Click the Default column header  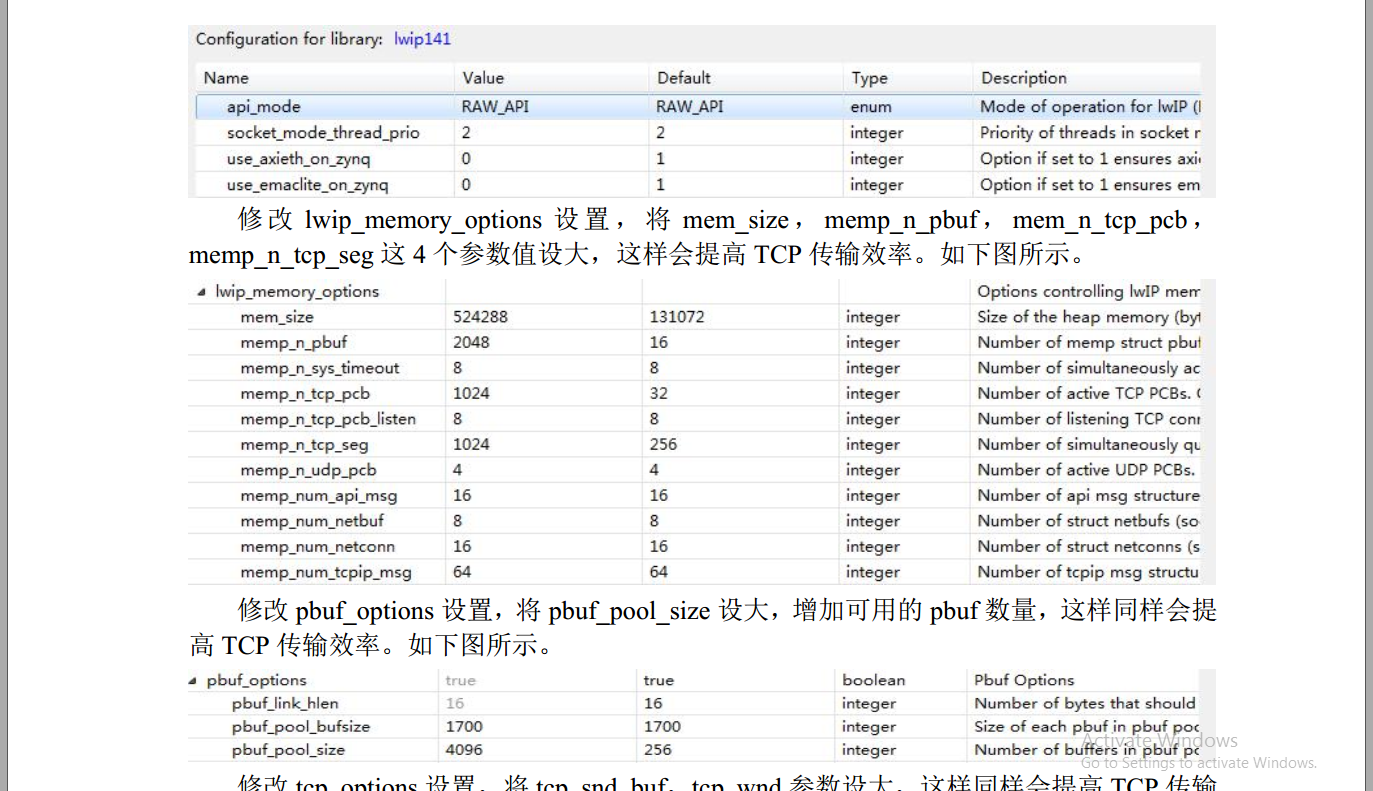[684, 78]
